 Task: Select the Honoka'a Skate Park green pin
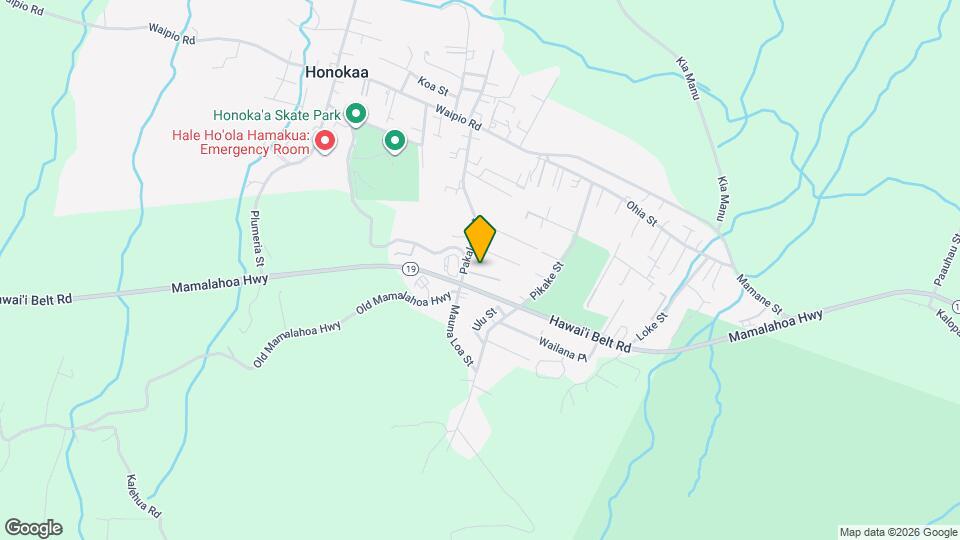pos(356,114)
